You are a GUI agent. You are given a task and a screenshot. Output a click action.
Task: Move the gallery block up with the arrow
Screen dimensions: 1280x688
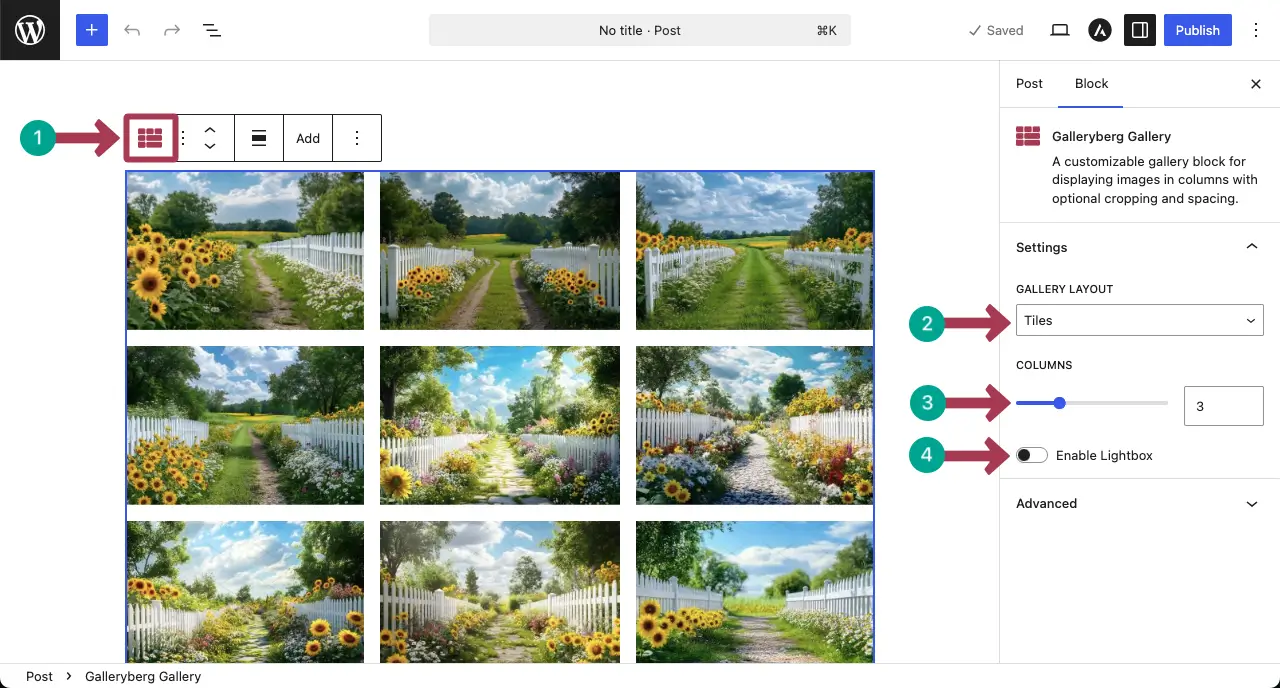(x=210, y=129)
